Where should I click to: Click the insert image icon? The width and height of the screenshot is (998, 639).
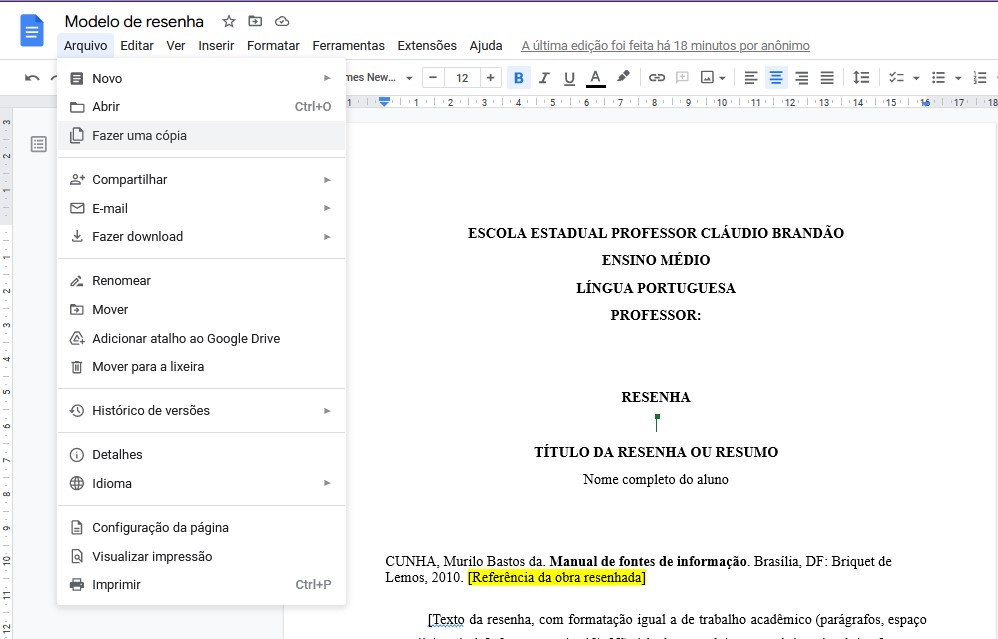click(707, 78)
